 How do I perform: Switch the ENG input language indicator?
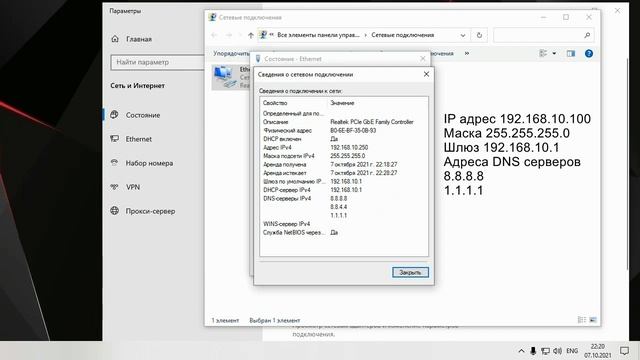point(572,351)
